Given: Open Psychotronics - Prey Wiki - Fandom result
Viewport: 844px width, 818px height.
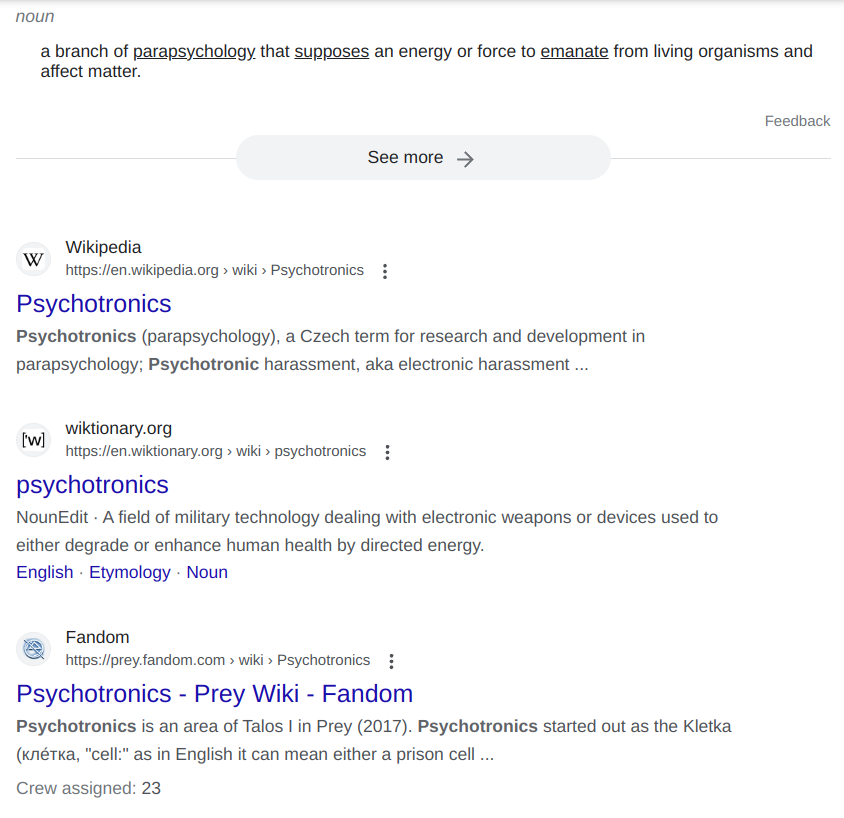Looking at the screenshot, I should [x=214, y=694].
